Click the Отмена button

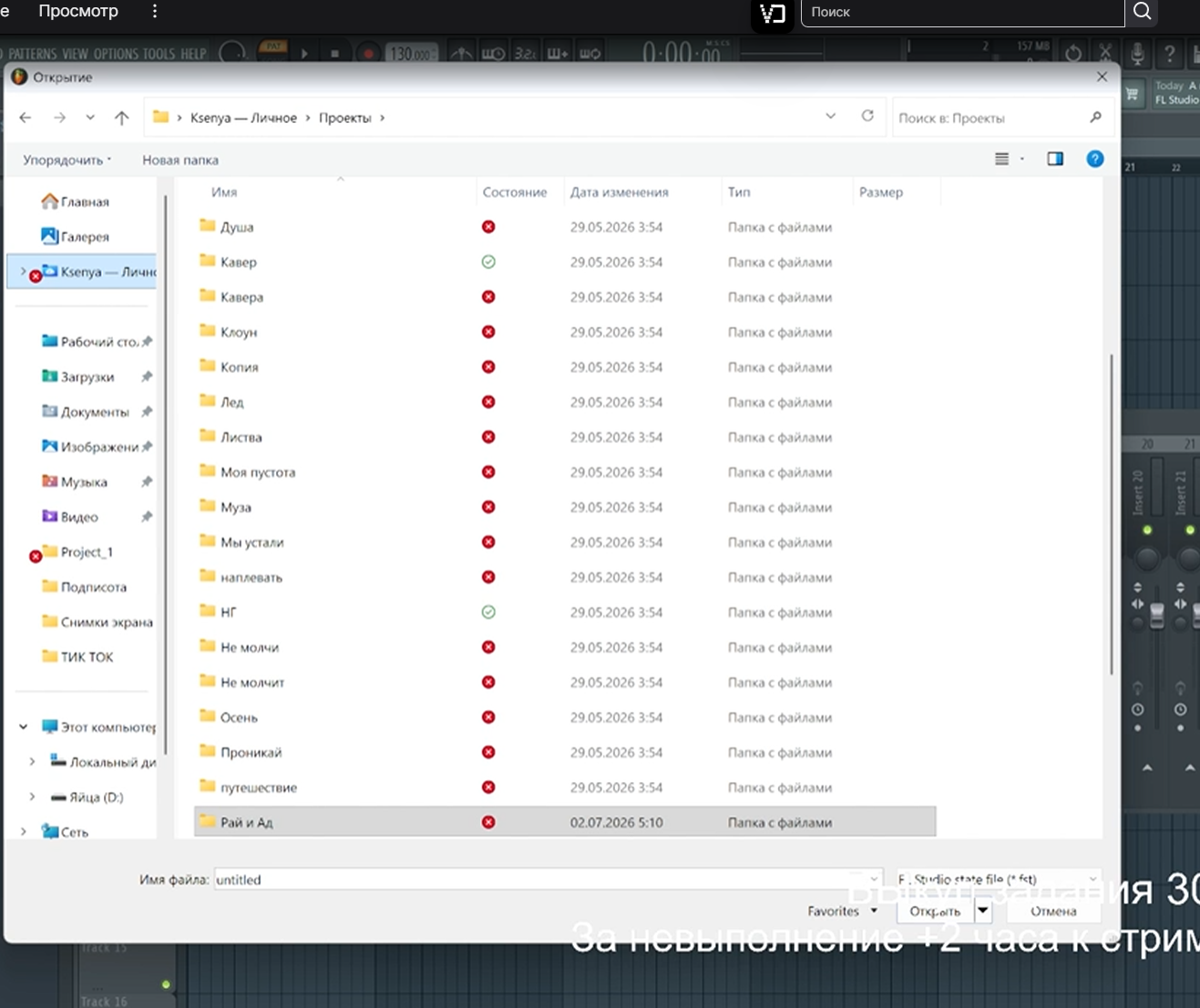tap(1053, 910)
